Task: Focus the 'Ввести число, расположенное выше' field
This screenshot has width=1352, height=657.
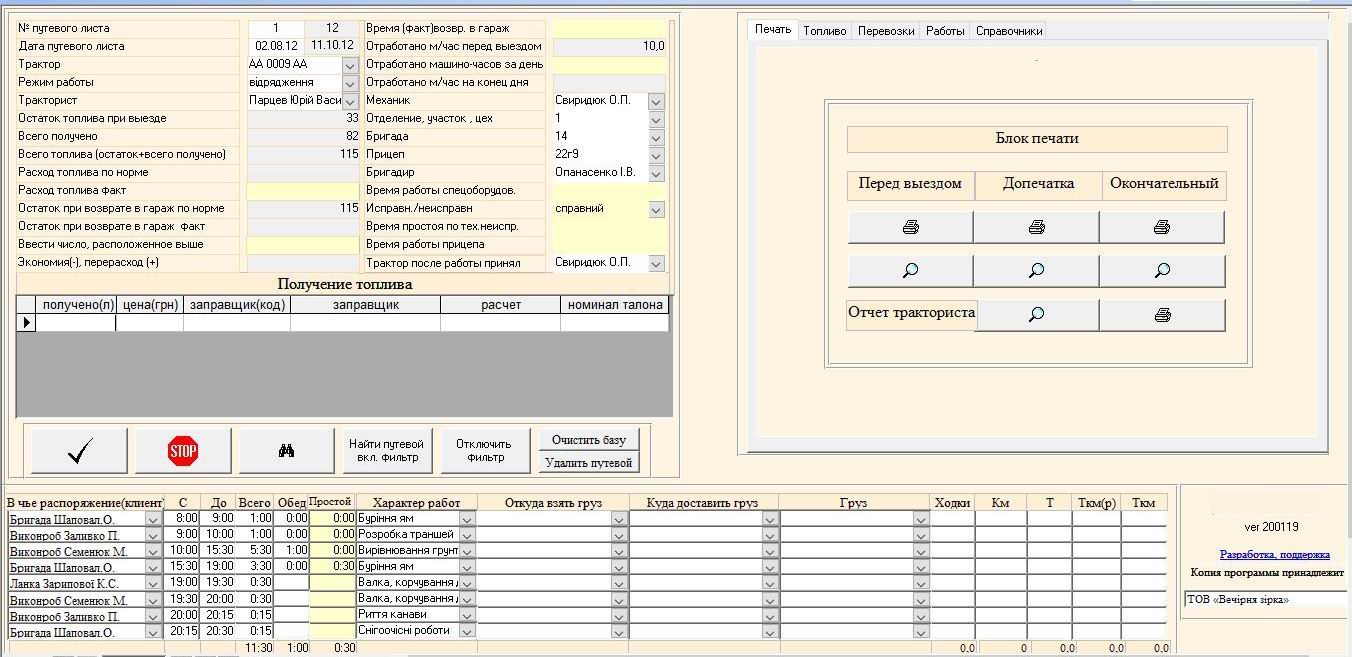Action: coord(302,244)
